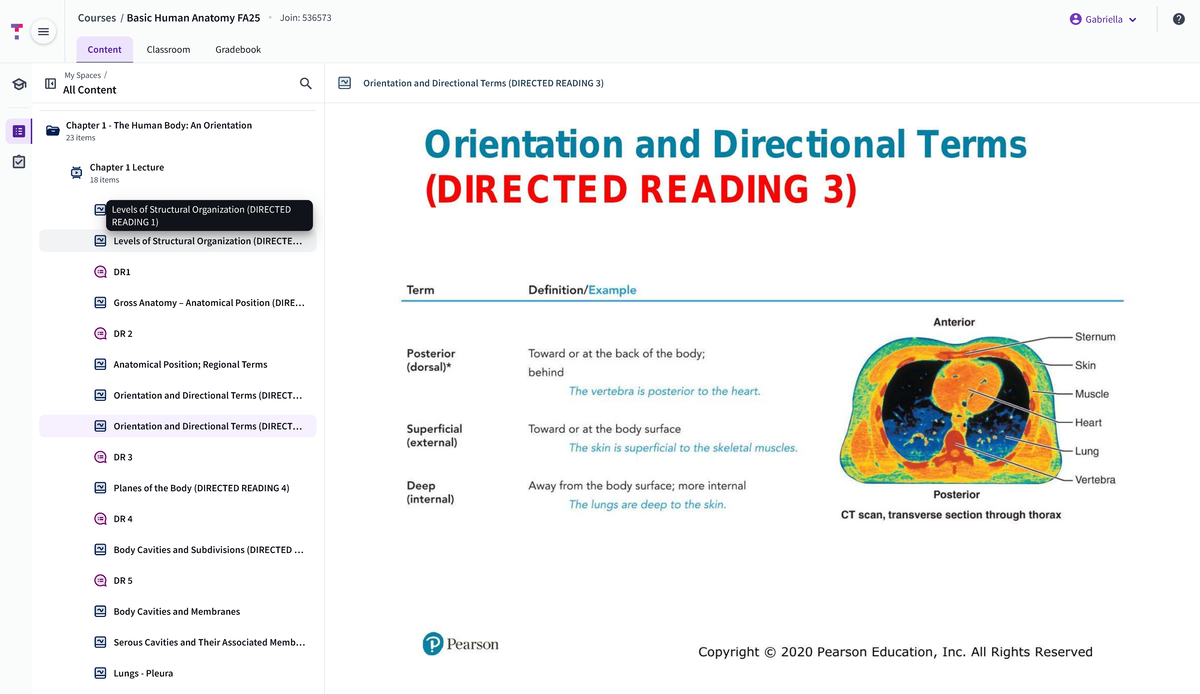The image size is (1200, 694).
Task: Click the DR1 discussion icon
Action: pos(99,271)
